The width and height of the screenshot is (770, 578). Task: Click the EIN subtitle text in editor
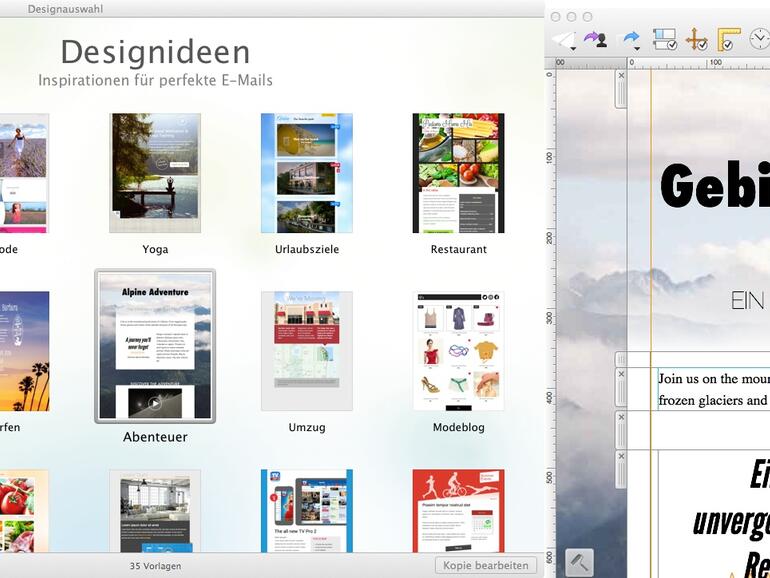click(747, 301)
